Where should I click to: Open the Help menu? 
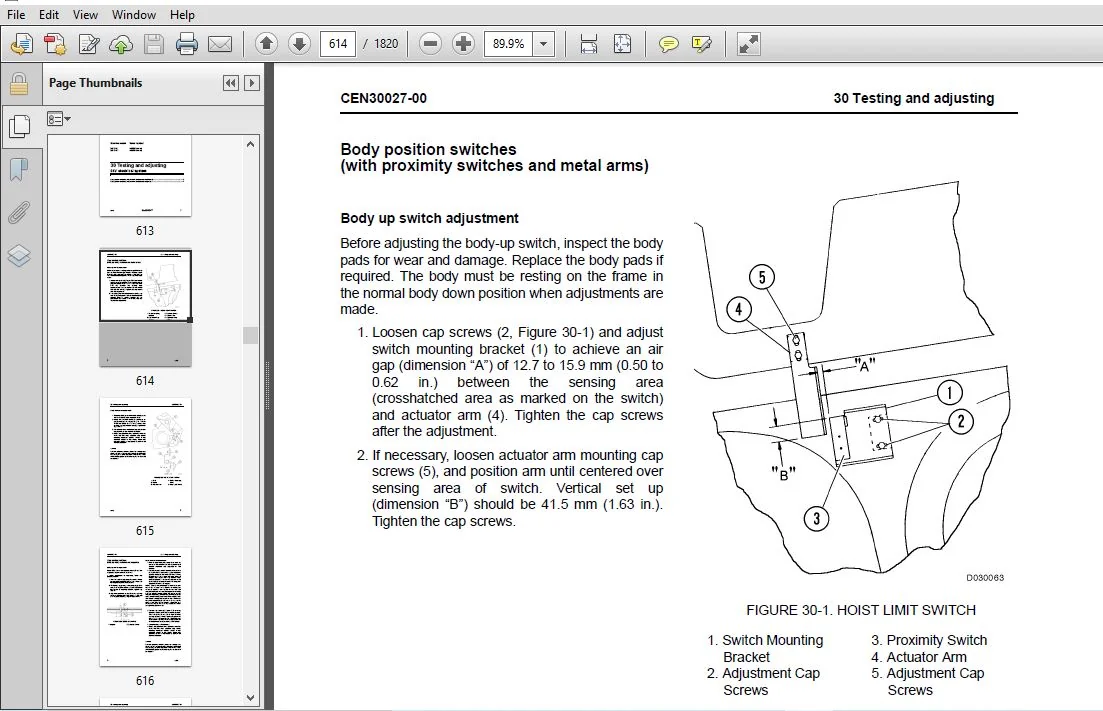(182, 15)
